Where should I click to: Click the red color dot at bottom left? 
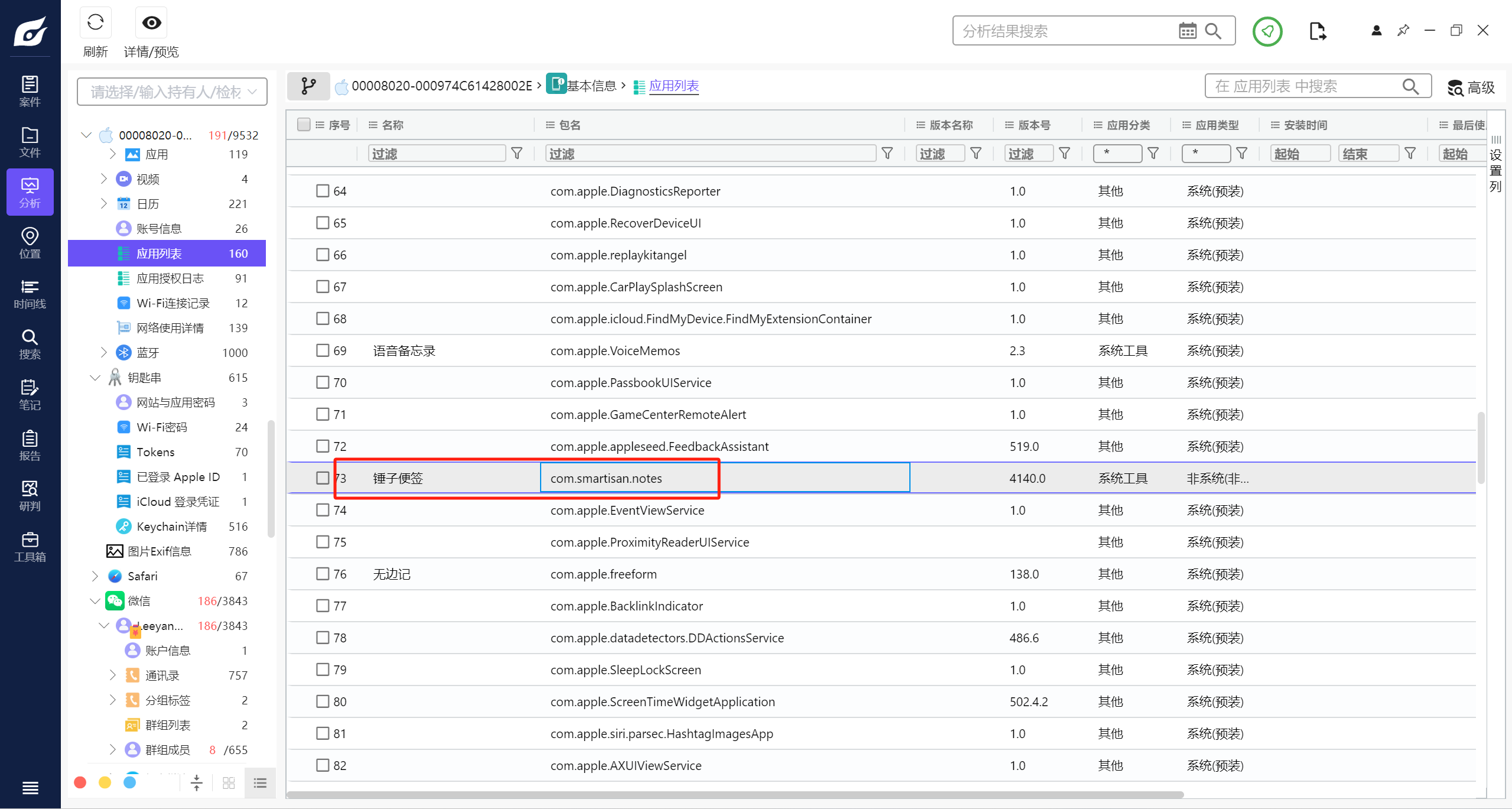click(x=80, y=782)
